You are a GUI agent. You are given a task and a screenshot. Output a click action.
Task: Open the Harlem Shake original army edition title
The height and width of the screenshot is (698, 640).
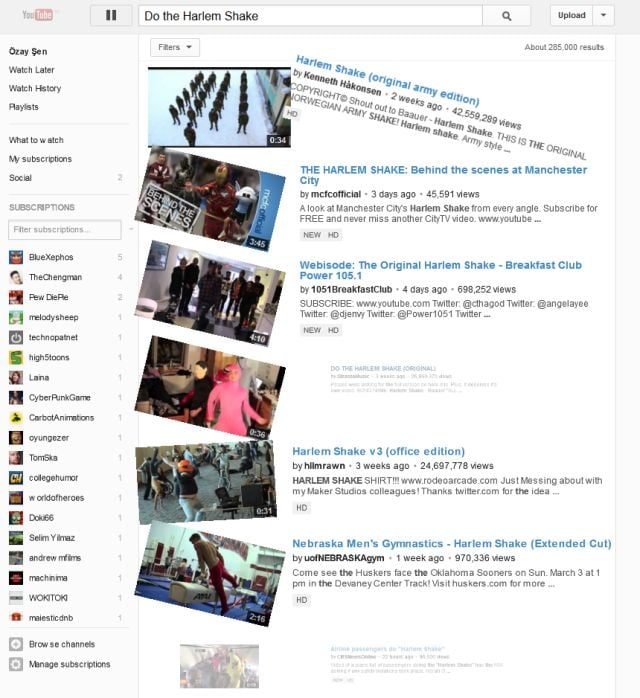(387, 81)
